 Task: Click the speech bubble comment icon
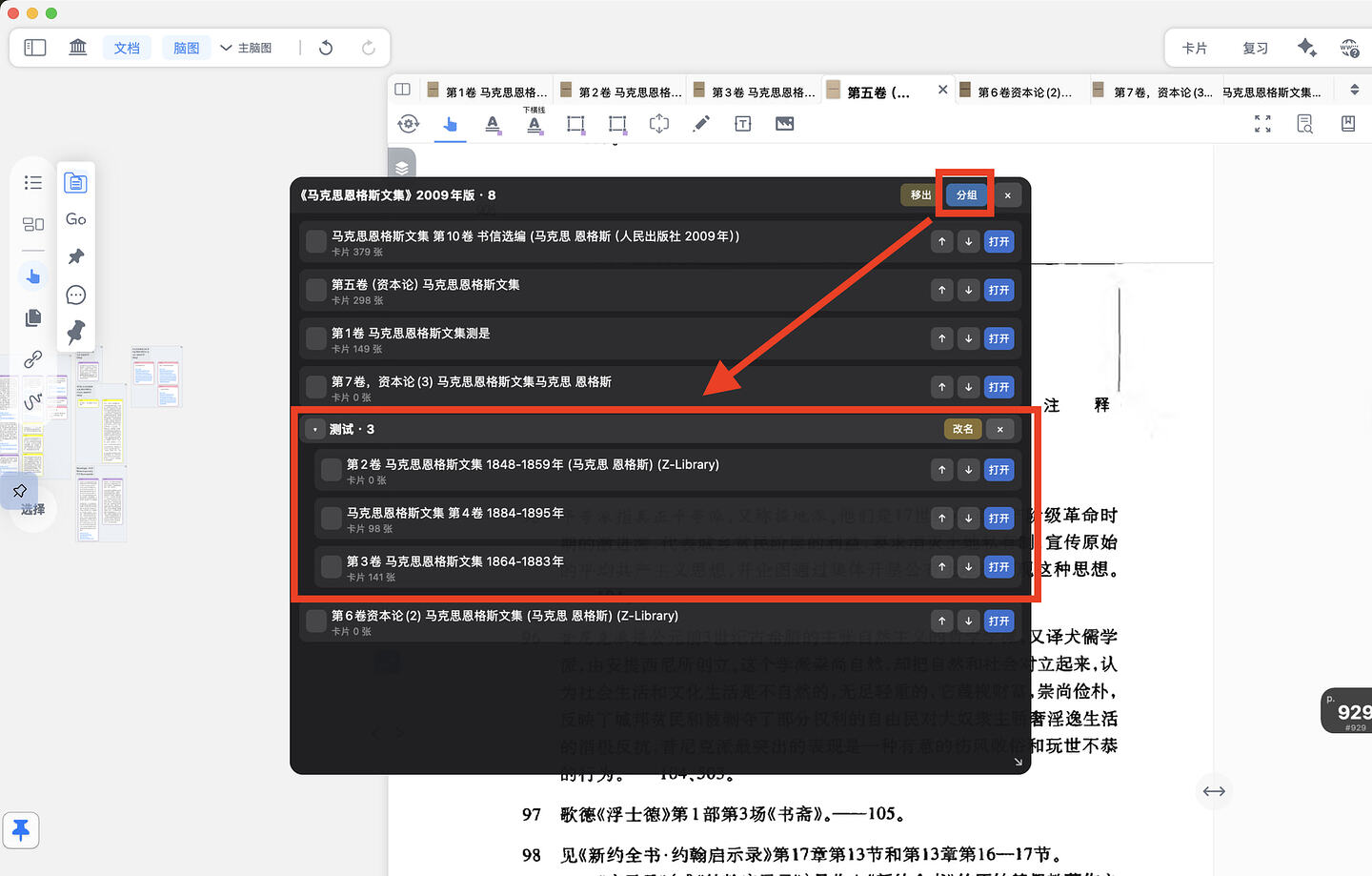(x=76, y=295)
